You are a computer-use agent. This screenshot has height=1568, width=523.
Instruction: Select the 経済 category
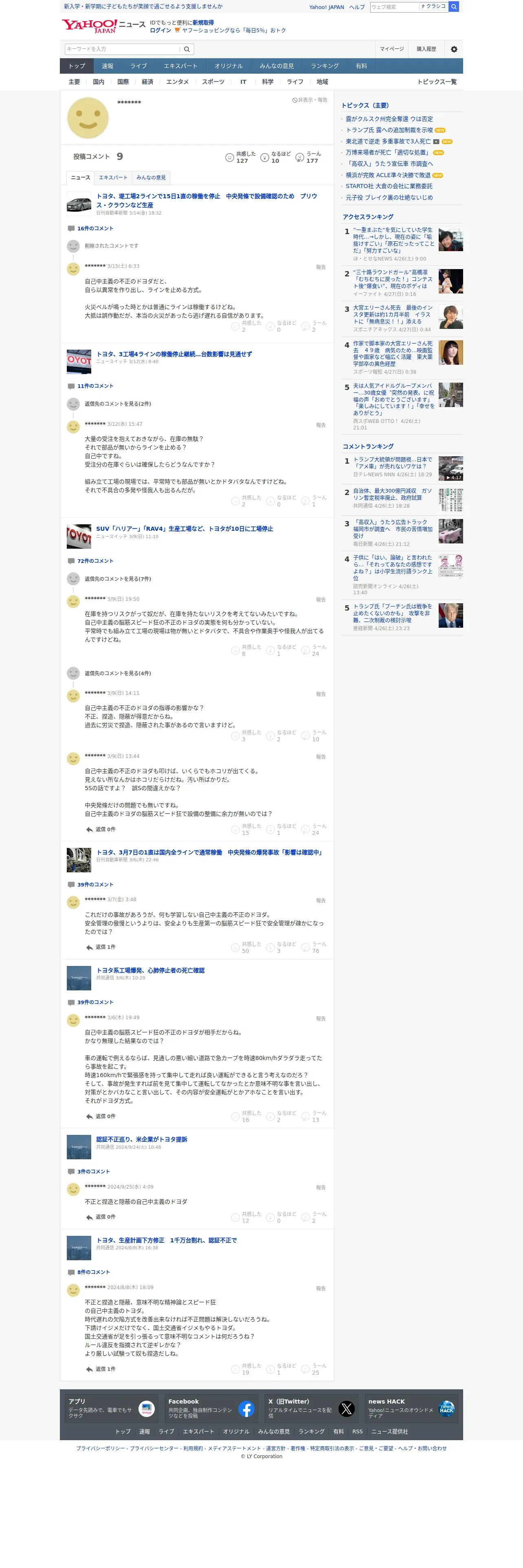147,82
